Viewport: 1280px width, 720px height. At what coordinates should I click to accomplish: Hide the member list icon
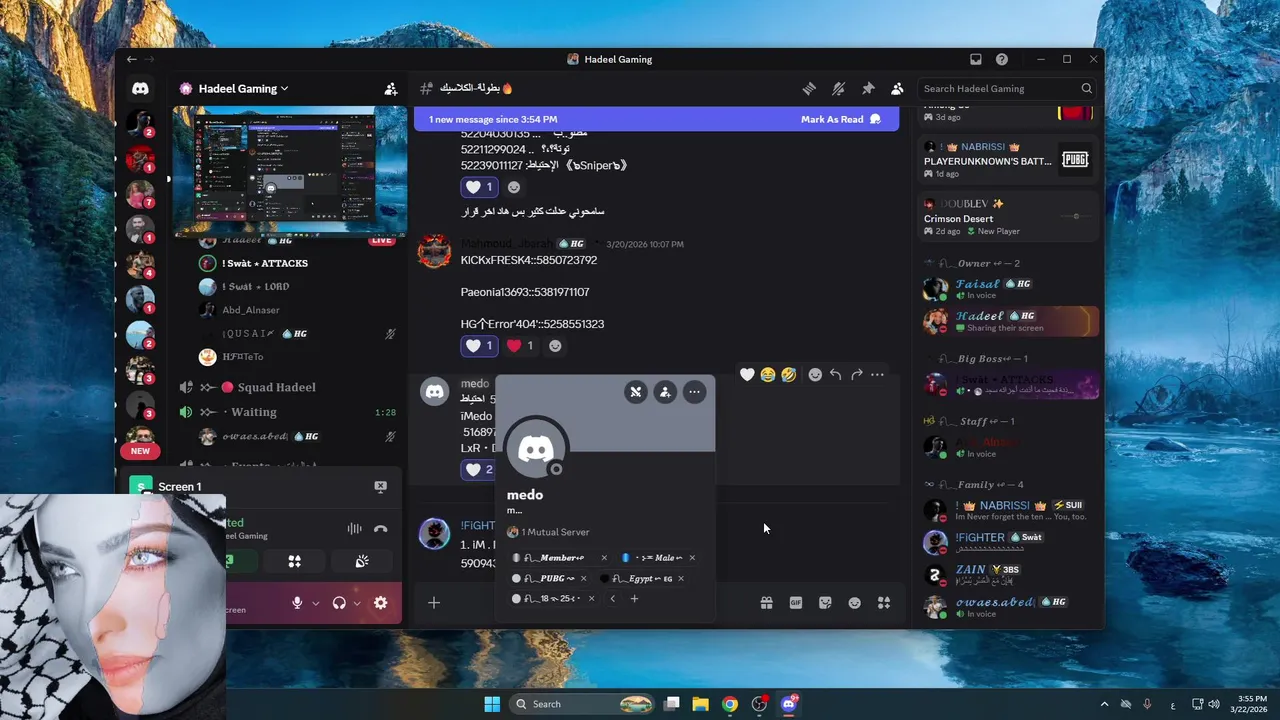click(x=897, y=89)
